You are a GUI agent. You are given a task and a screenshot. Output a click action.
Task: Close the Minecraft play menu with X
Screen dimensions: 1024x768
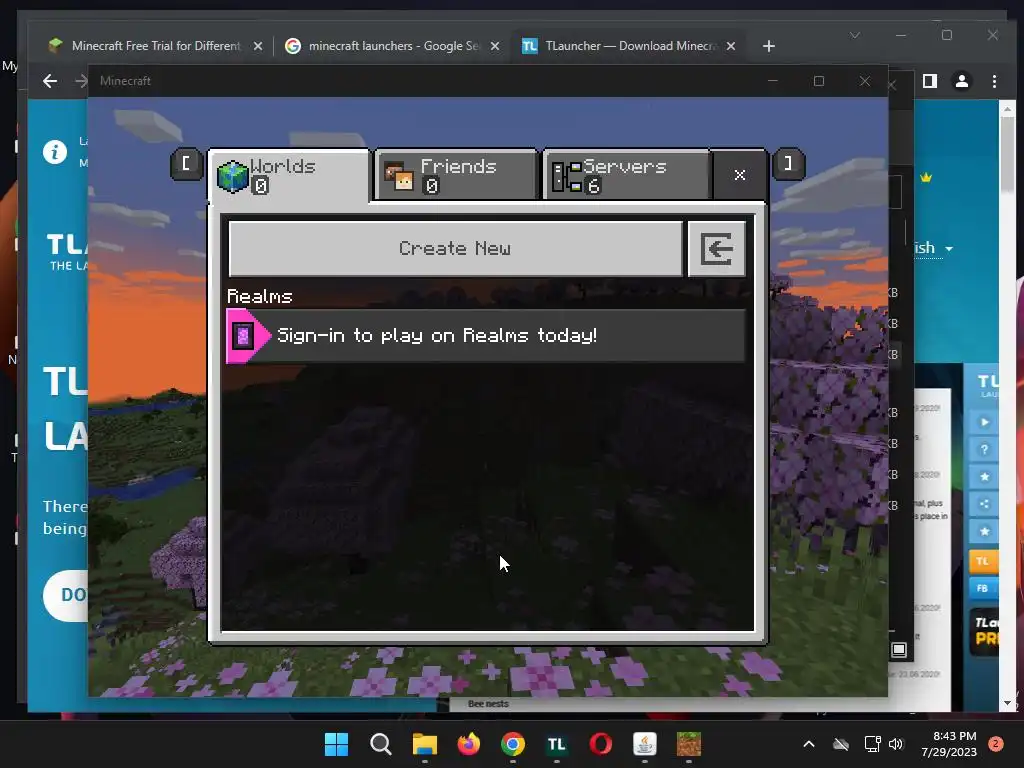click(x=739, y=175)
